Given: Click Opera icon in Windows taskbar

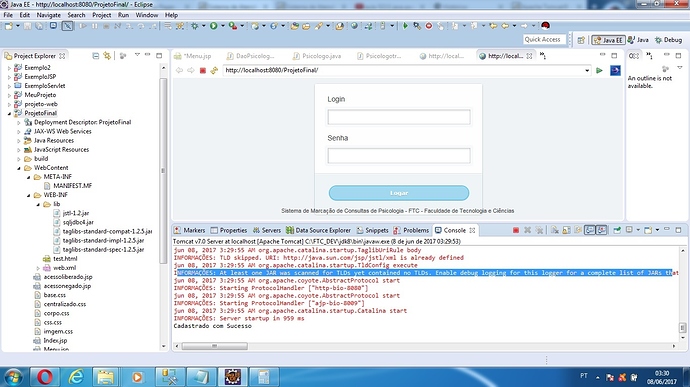Looking at the screenshot, I should tap(44, 377).
